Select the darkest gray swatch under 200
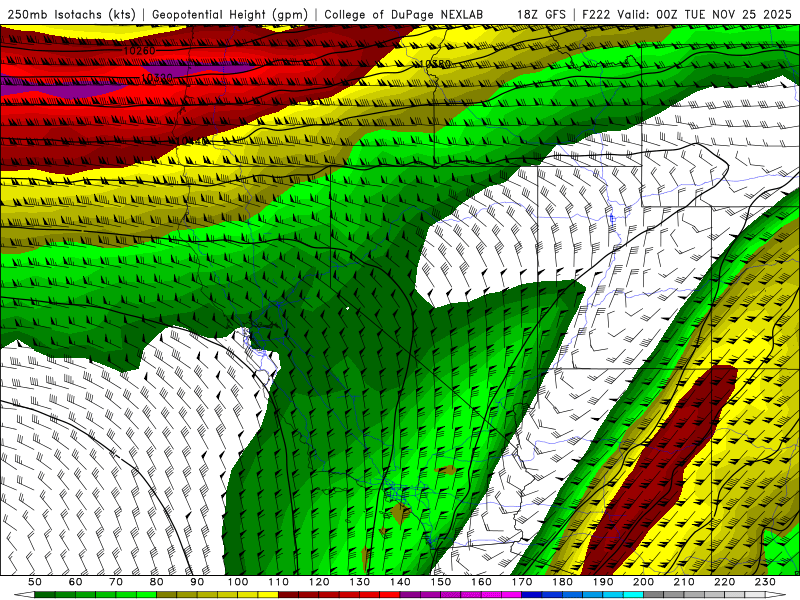Screen dimensions: 800x600 654,595
